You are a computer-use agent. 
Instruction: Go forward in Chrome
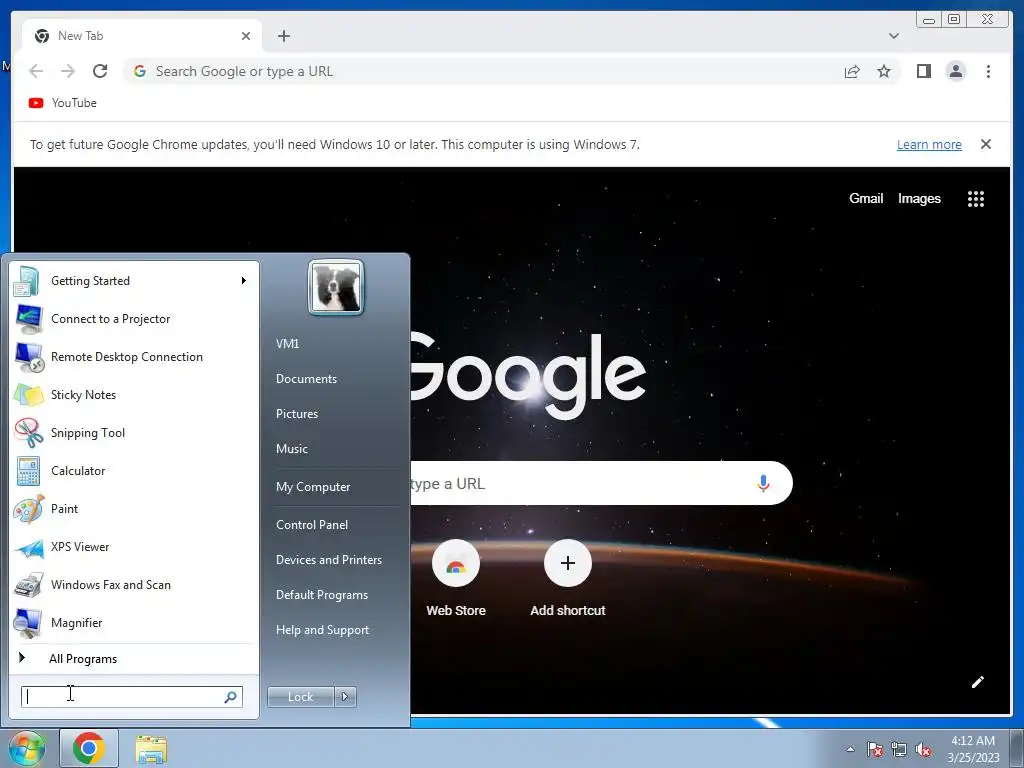click(x=68, y=71)
